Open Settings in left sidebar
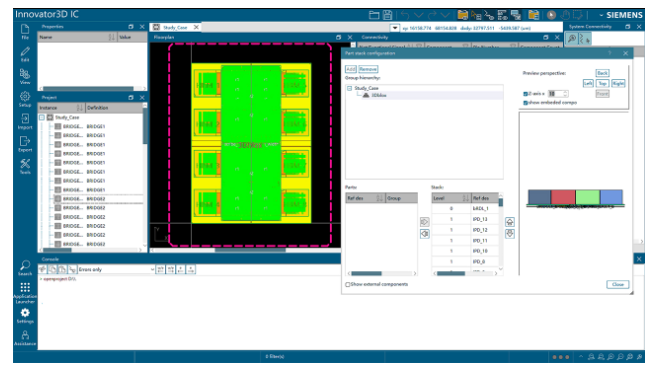The width and height of the screenshot is (651, 380). coord(25,316)
